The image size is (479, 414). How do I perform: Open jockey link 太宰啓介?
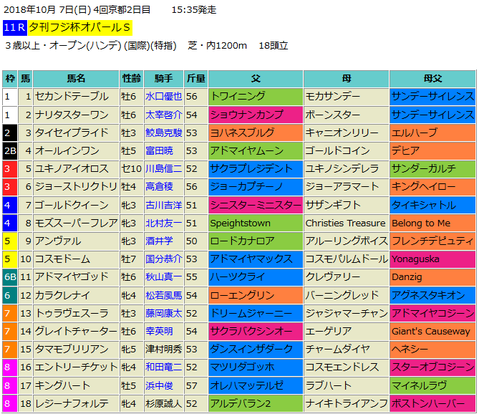click(163, 115)
